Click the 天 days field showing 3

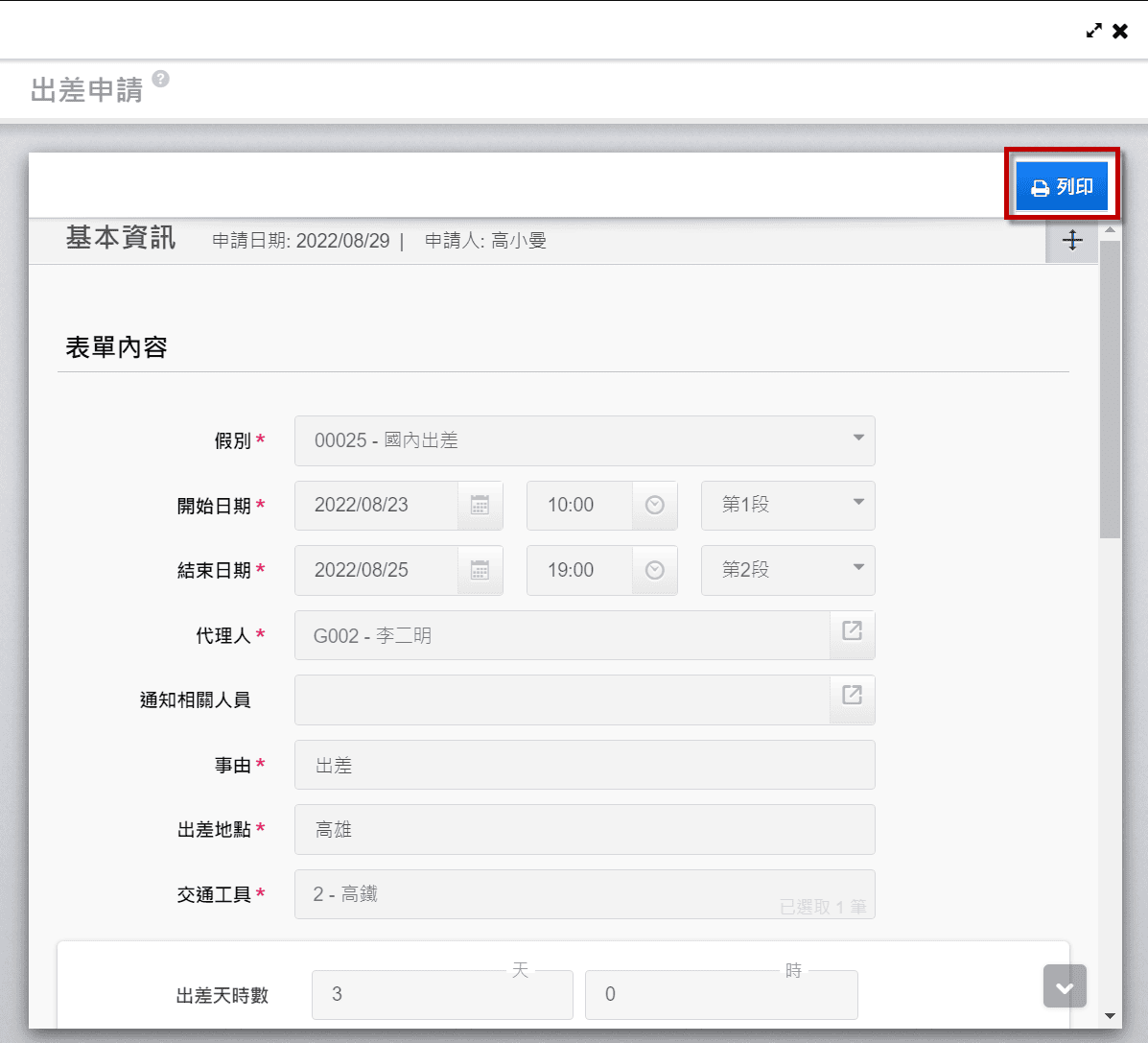click(x=442, y=994)
